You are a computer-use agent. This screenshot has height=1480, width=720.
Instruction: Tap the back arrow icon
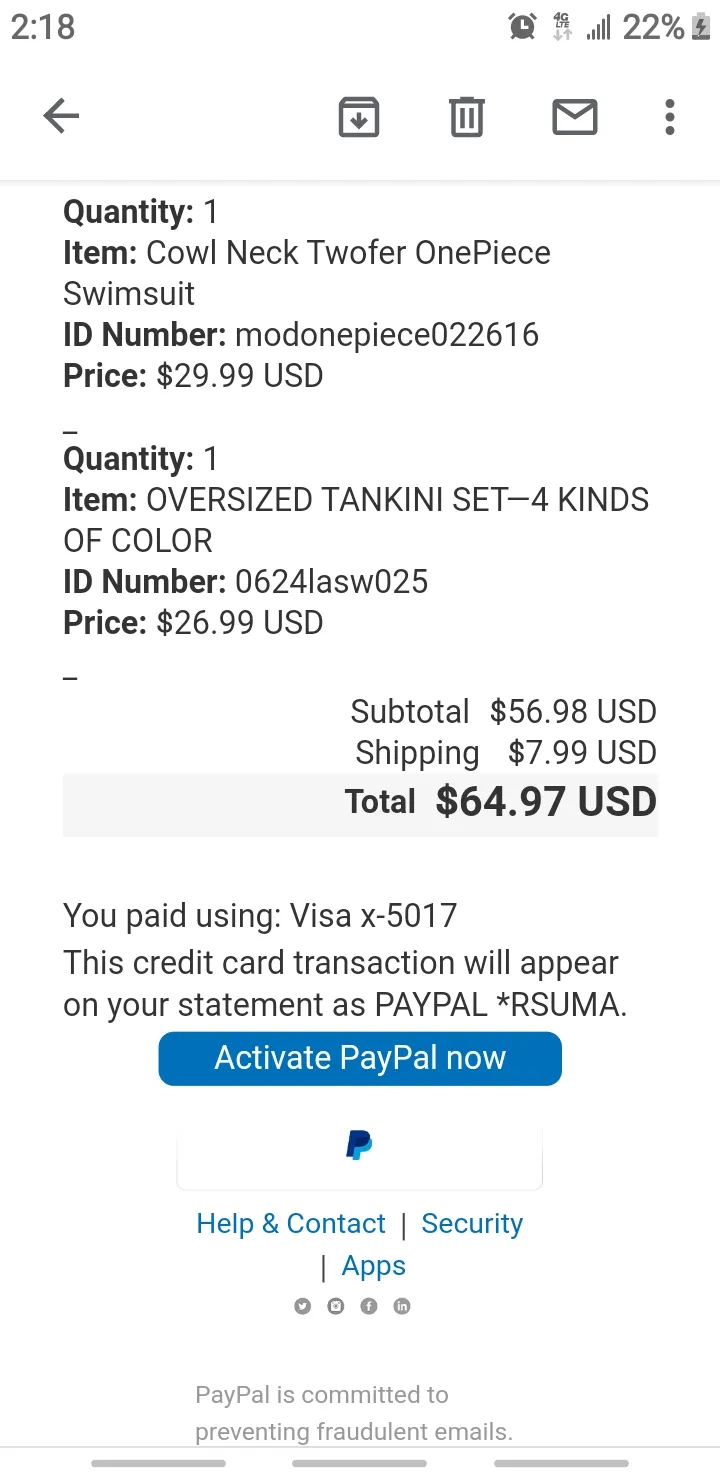(x=61, y=117)
